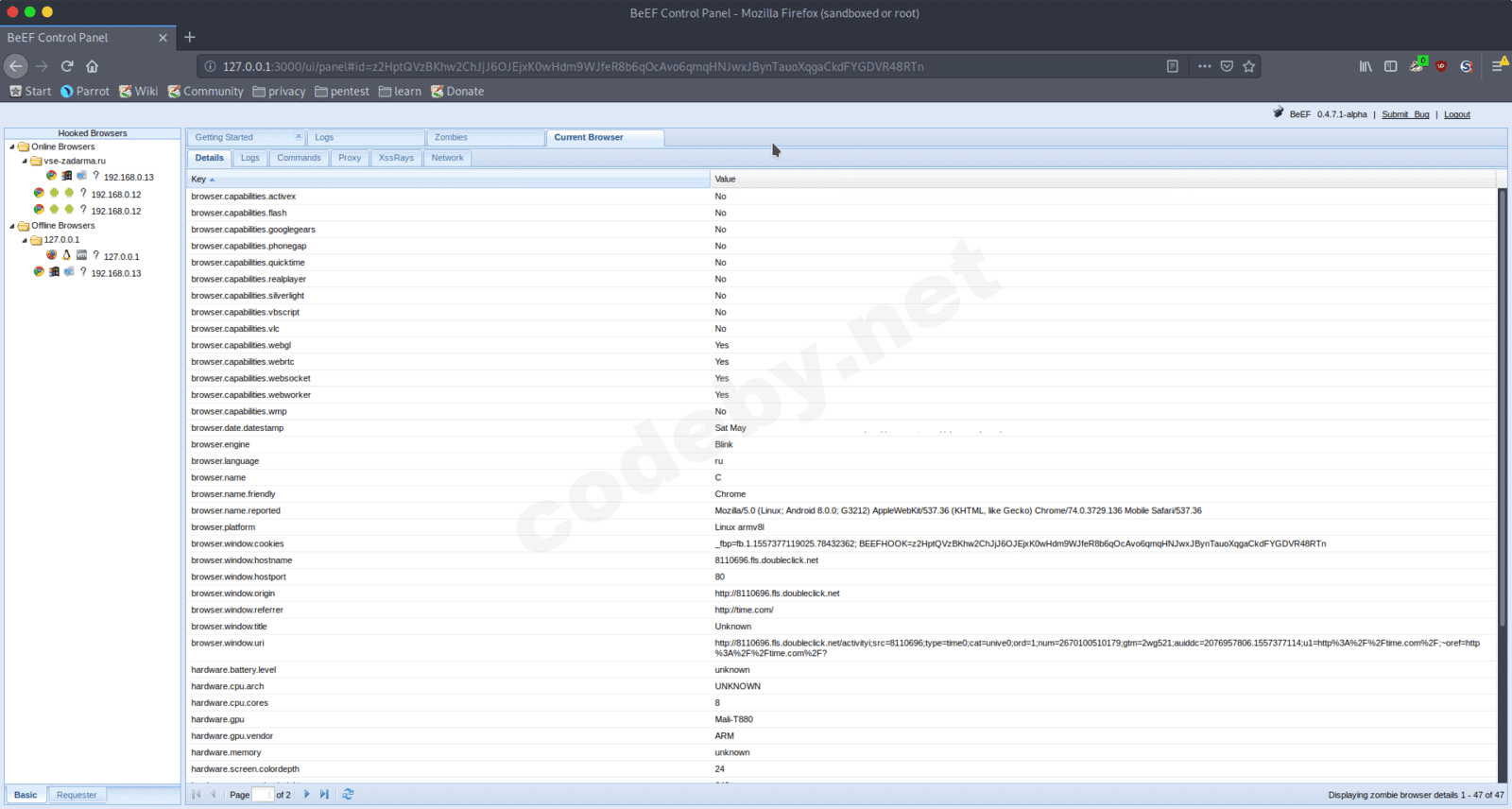Click the refresh icon in the pagination bar

[x=348, y=795]
